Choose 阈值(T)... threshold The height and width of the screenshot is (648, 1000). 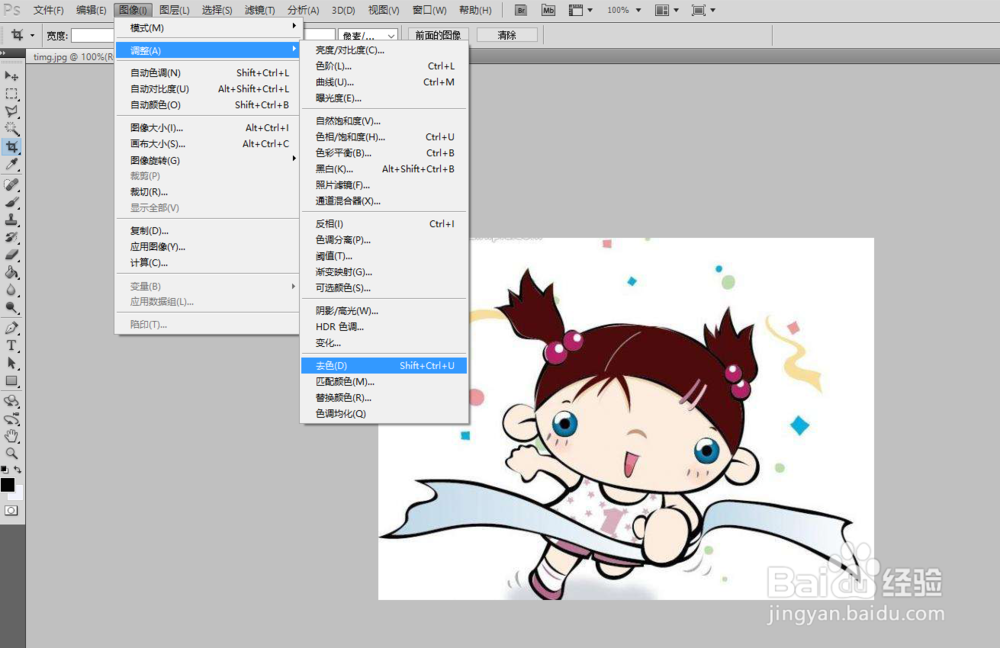[x=384, y=256]
